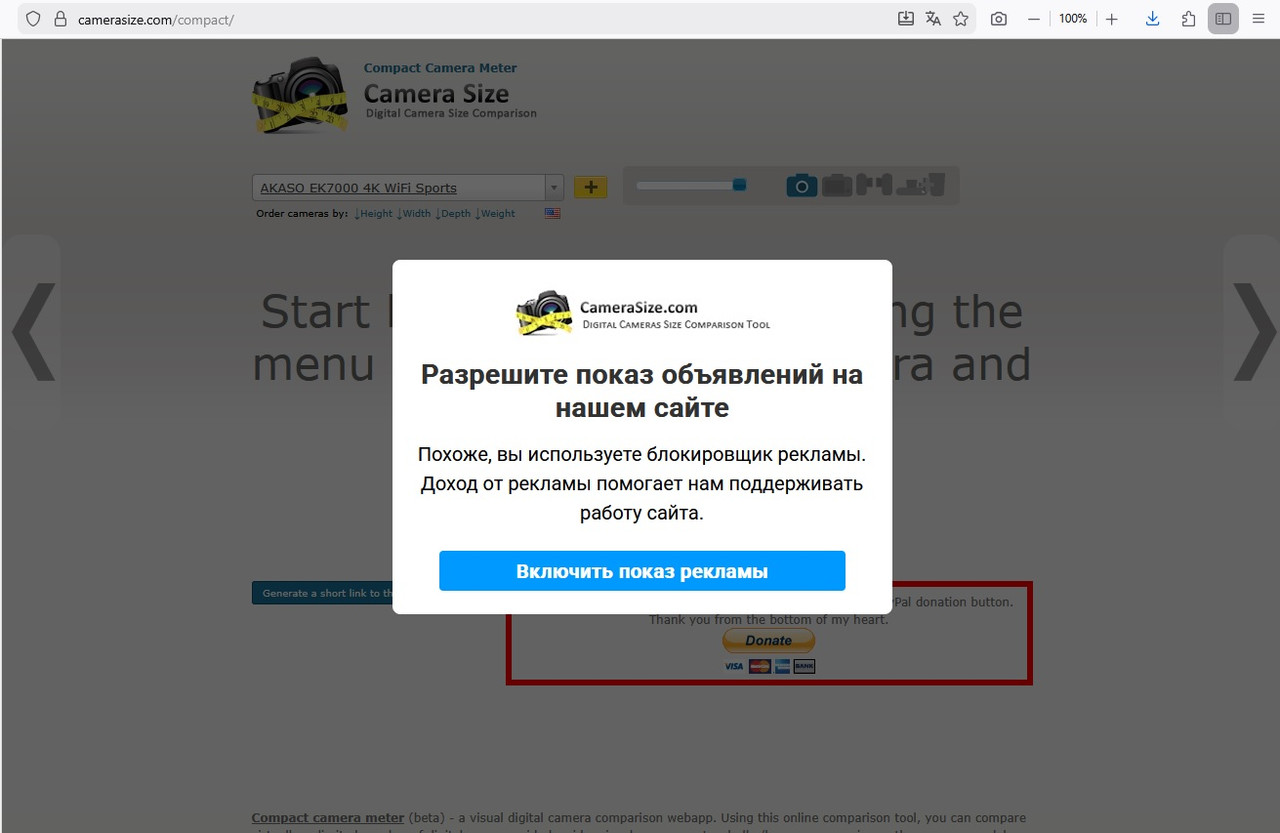The image size is (1280, 833).
Task: Order cameras by Weight
Action: click(495, 213)
